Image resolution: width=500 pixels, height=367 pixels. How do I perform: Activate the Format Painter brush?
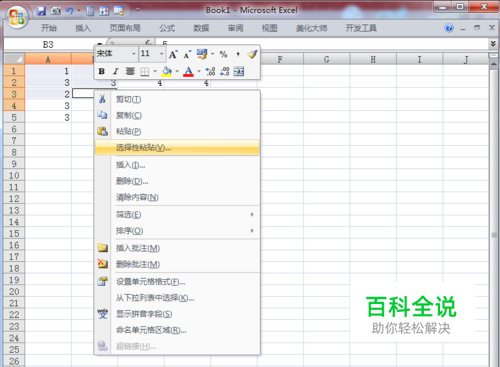[x=252, y=54]
